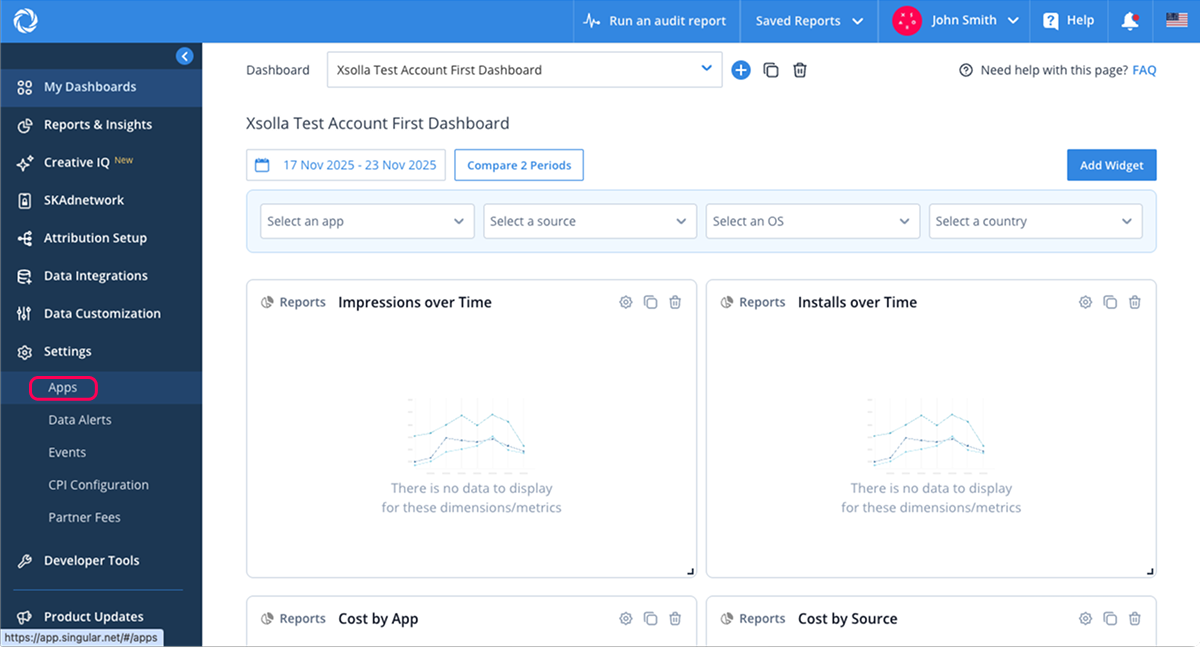Select Data Alerts under Settings

coord(80,420)
